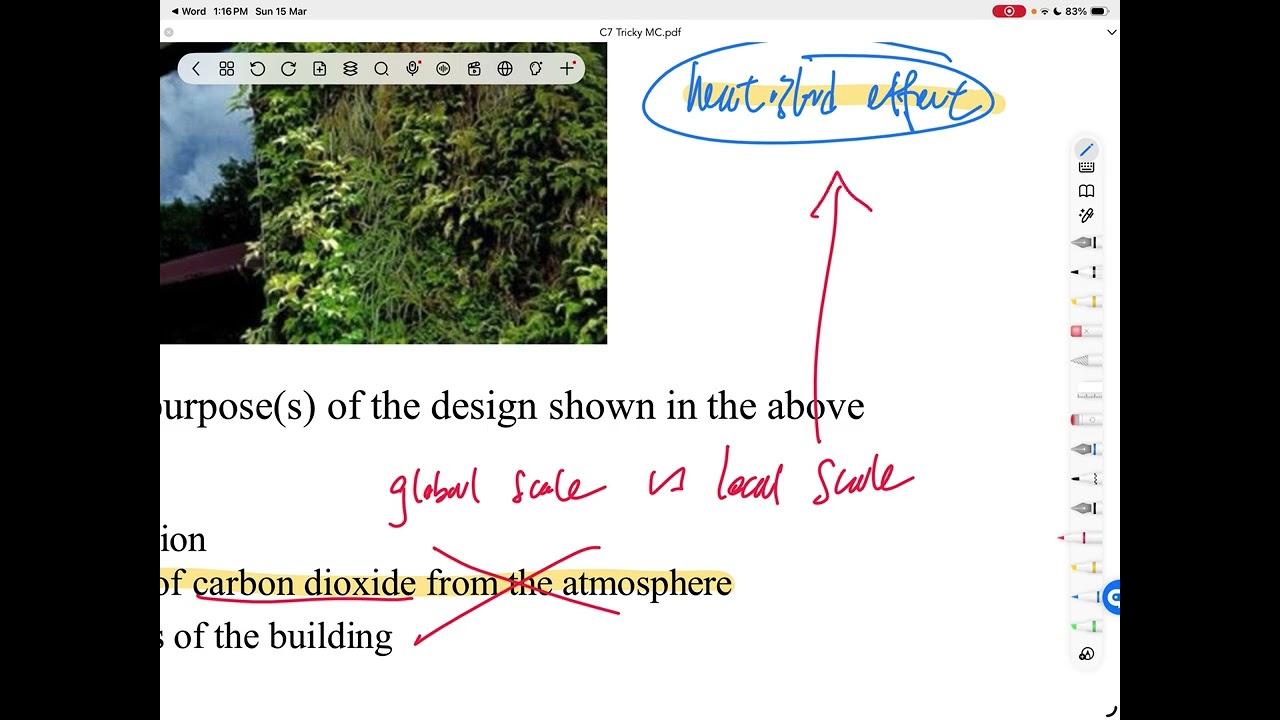
Task: Select the hatched pencil tool
Action: tap(1086, 360)
